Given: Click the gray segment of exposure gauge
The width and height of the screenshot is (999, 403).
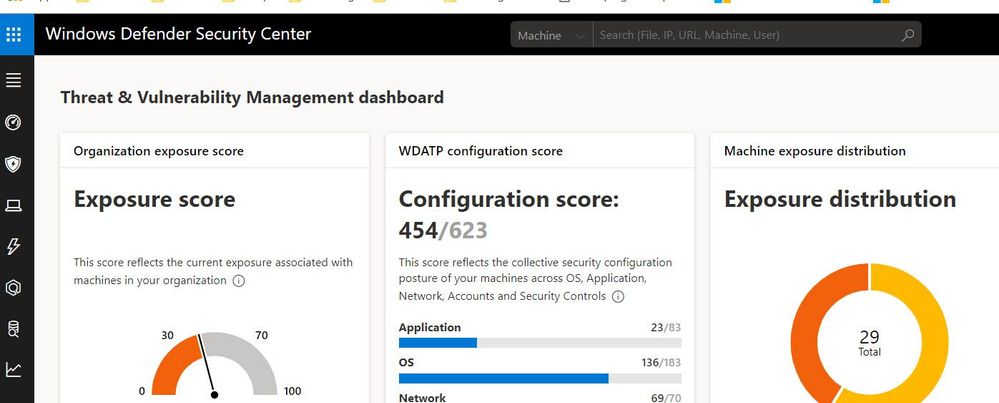Looking at the screenshot, I should [247, 357].
